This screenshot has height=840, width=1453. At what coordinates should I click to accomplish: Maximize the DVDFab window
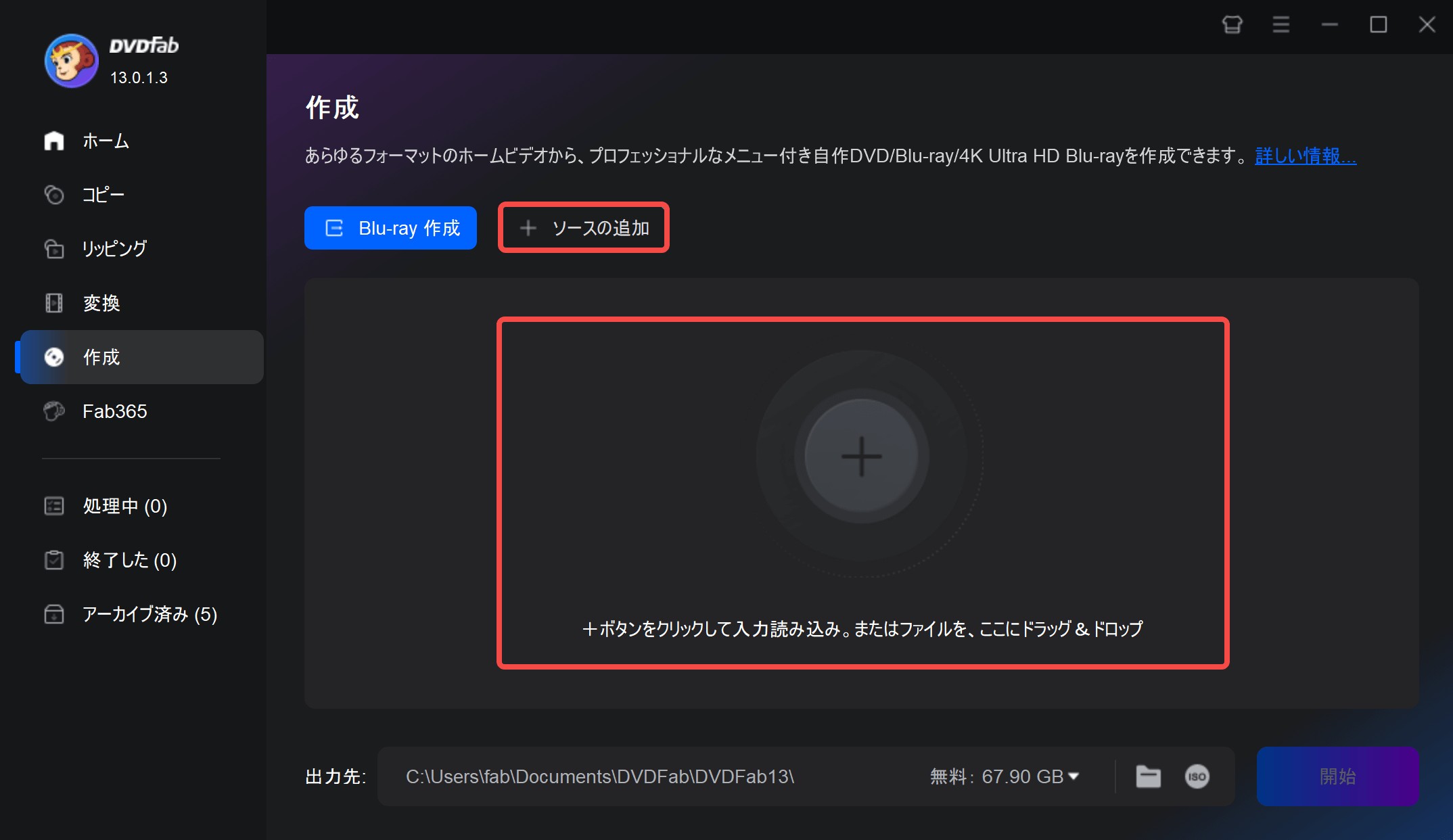[x=1379, y=25]
